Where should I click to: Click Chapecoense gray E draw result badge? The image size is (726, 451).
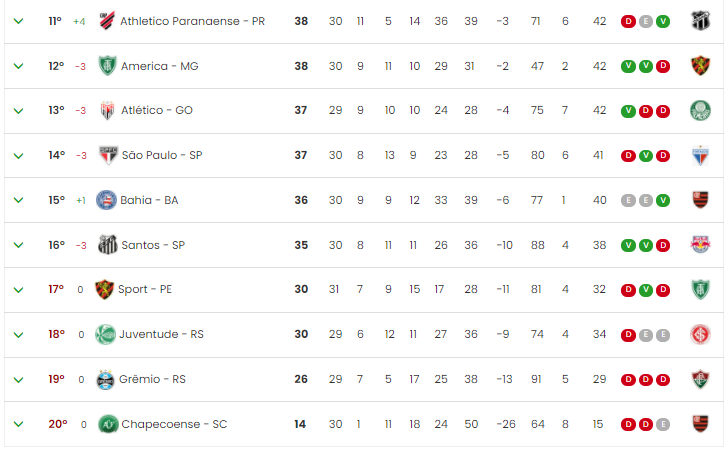point(663,424)
